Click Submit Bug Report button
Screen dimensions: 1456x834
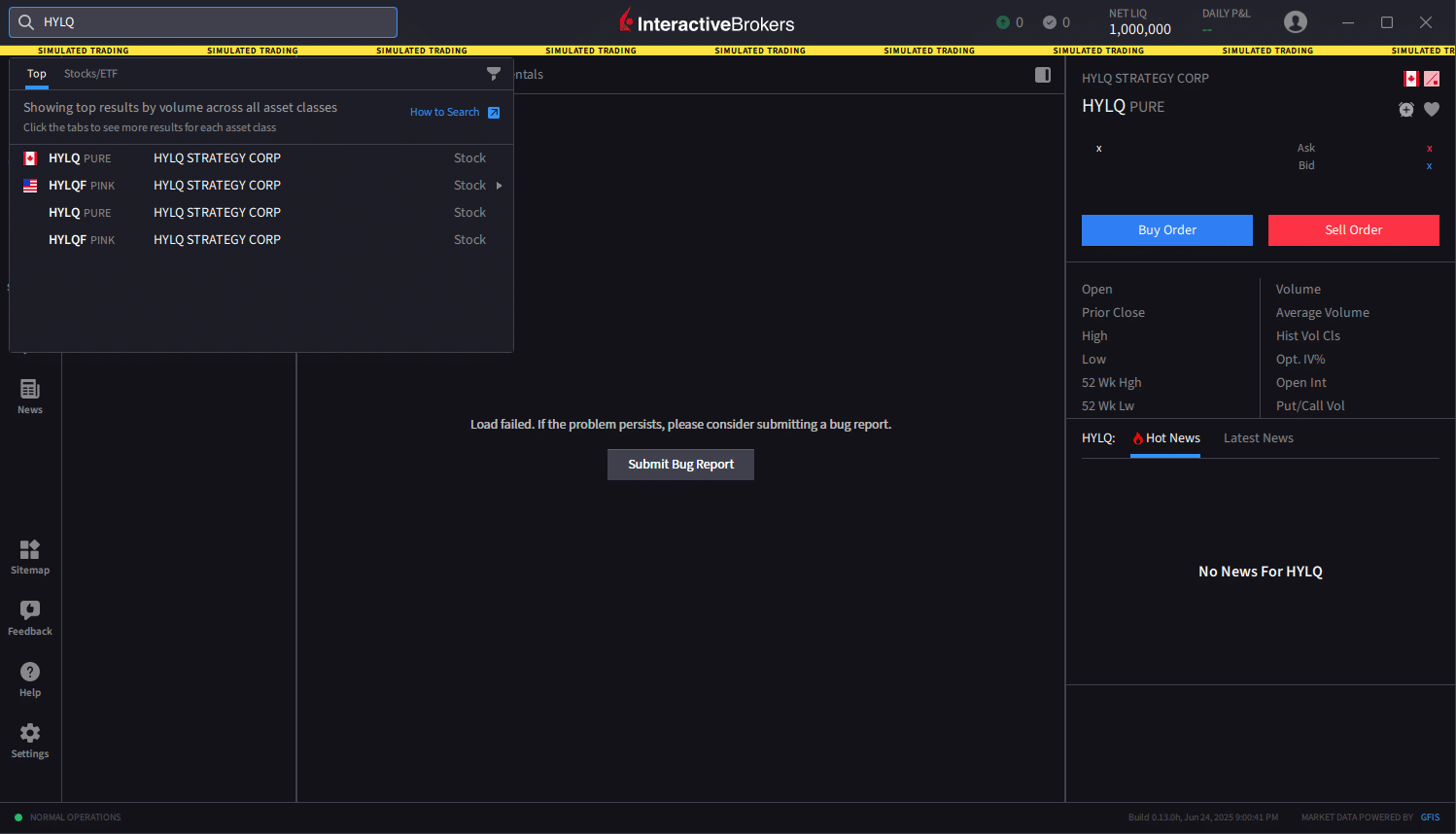click(x=680, y=465)
